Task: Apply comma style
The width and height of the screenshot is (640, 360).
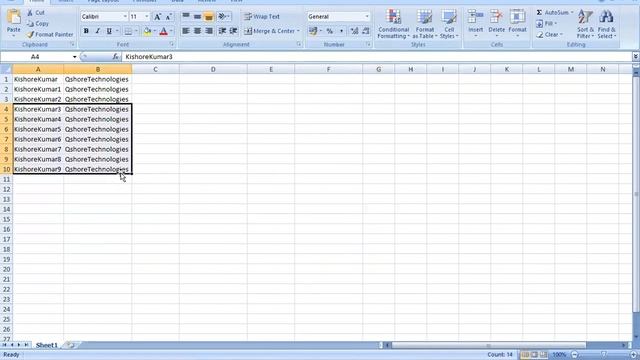Action: [341, 31]
